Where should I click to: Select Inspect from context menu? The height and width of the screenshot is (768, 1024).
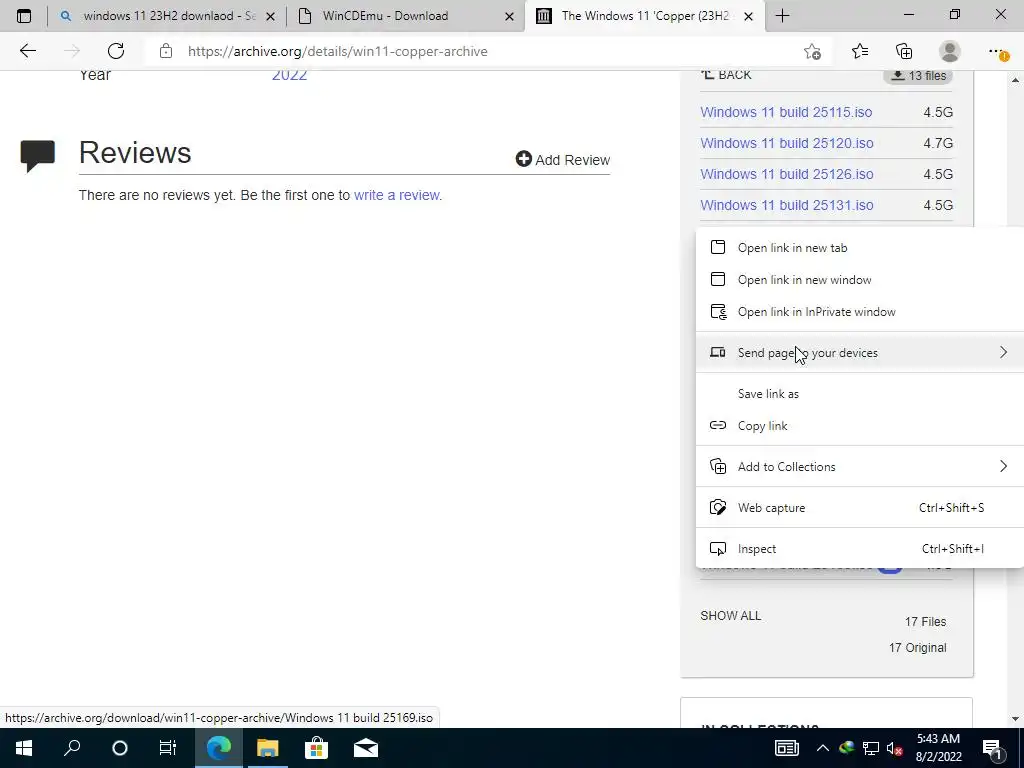(x=859, y=549)
